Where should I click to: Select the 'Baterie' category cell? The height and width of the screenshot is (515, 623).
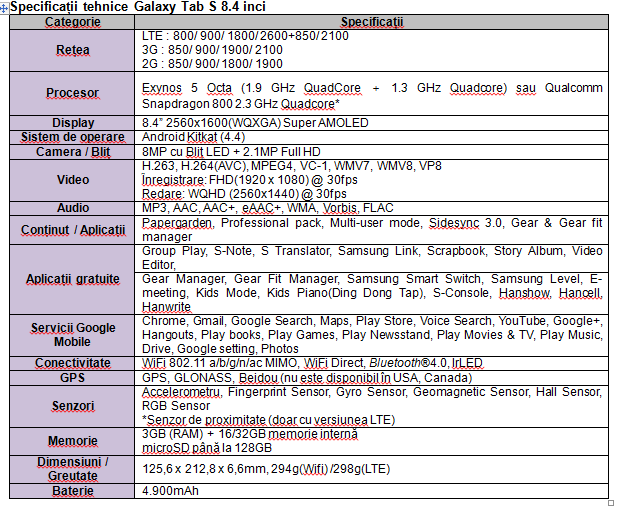(x=72, y=491)
